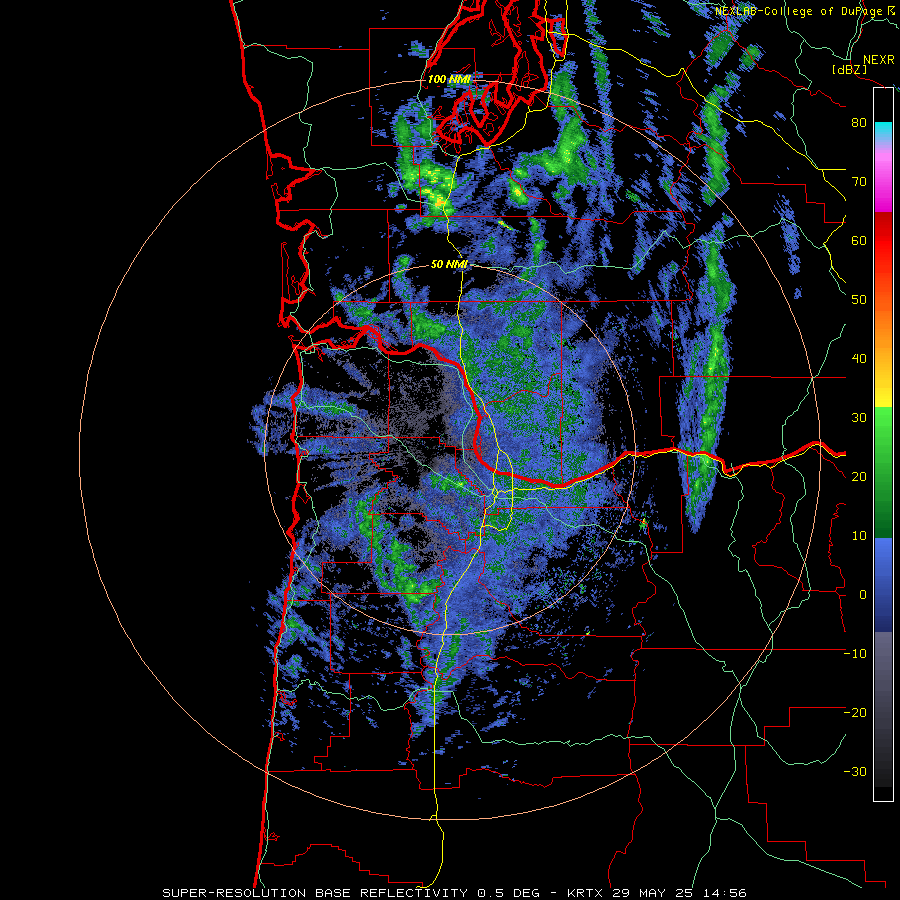900x900 pixels.
Task: Click the cyan segment of the color bar
Action: (x=883, y=131)
